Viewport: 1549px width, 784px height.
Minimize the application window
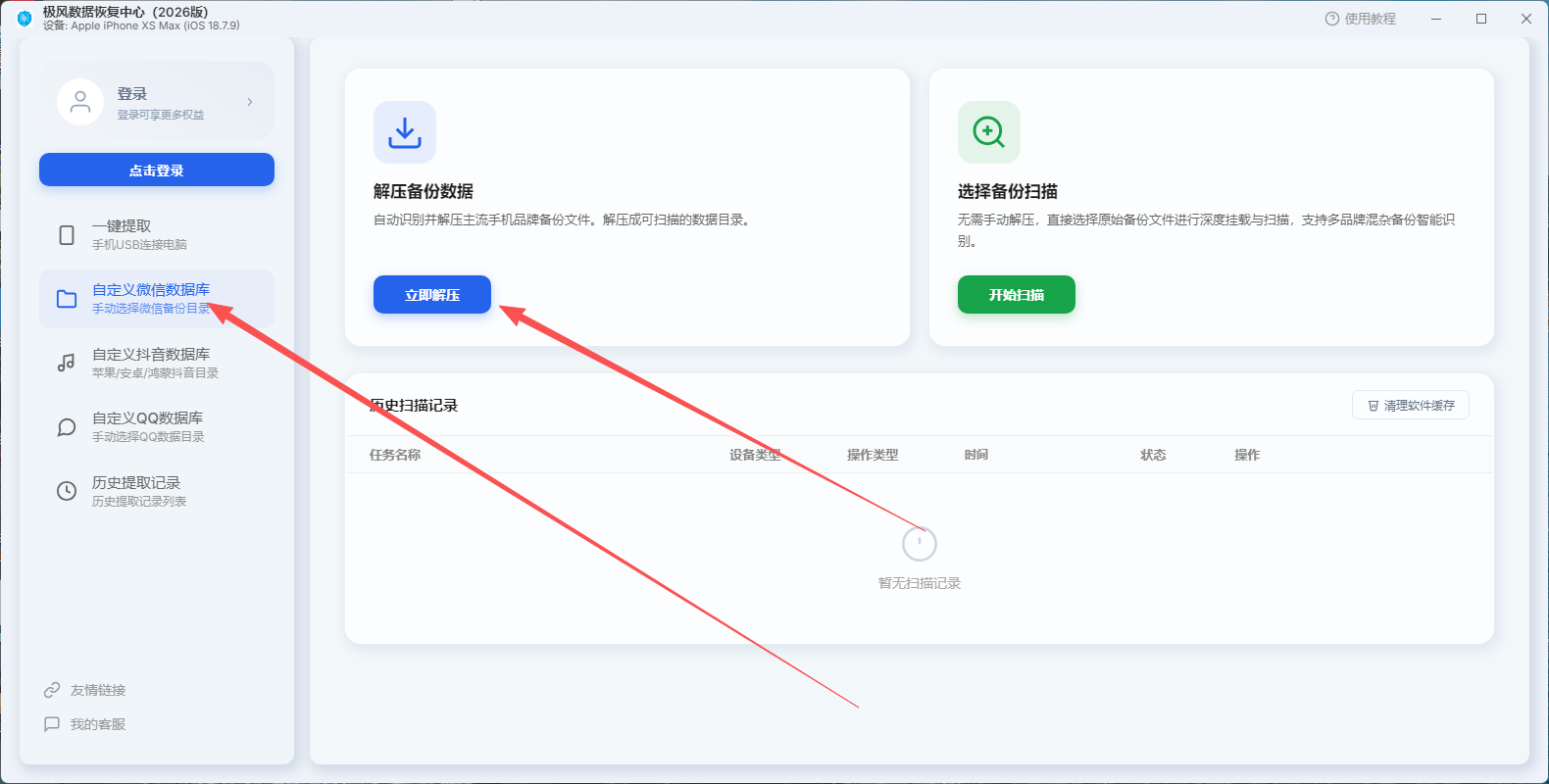(1436, 19)
